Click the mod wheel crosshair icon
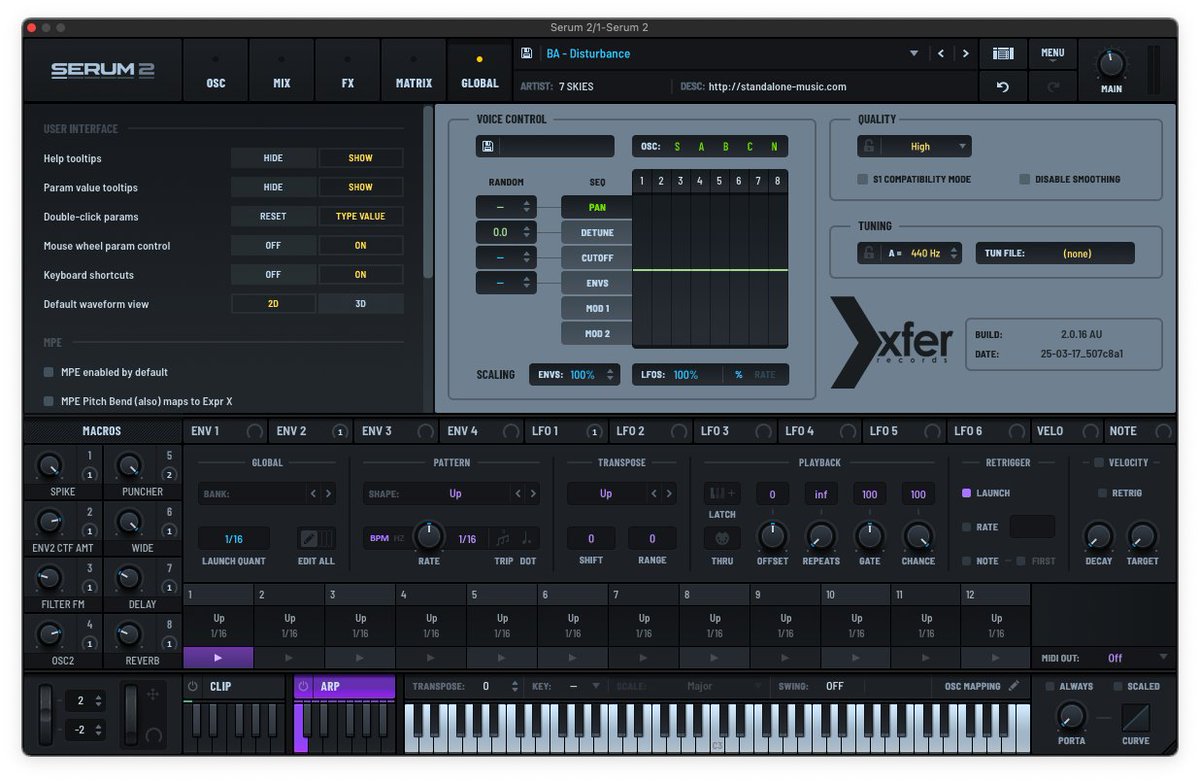 pyautogui.click(x=152, y=693)
